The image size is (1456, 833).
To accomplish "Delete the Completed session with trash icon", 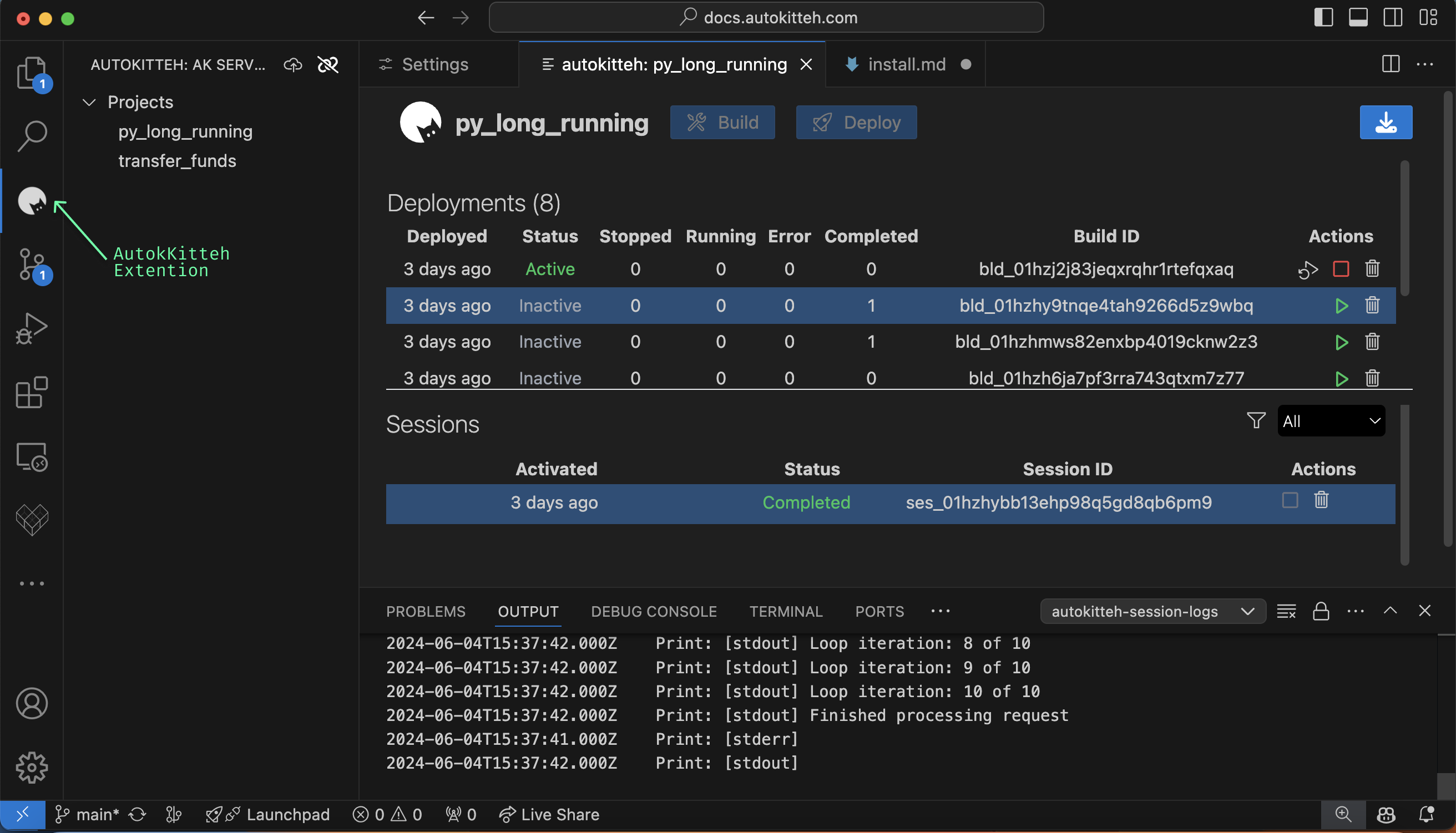I will (1321, 500).
